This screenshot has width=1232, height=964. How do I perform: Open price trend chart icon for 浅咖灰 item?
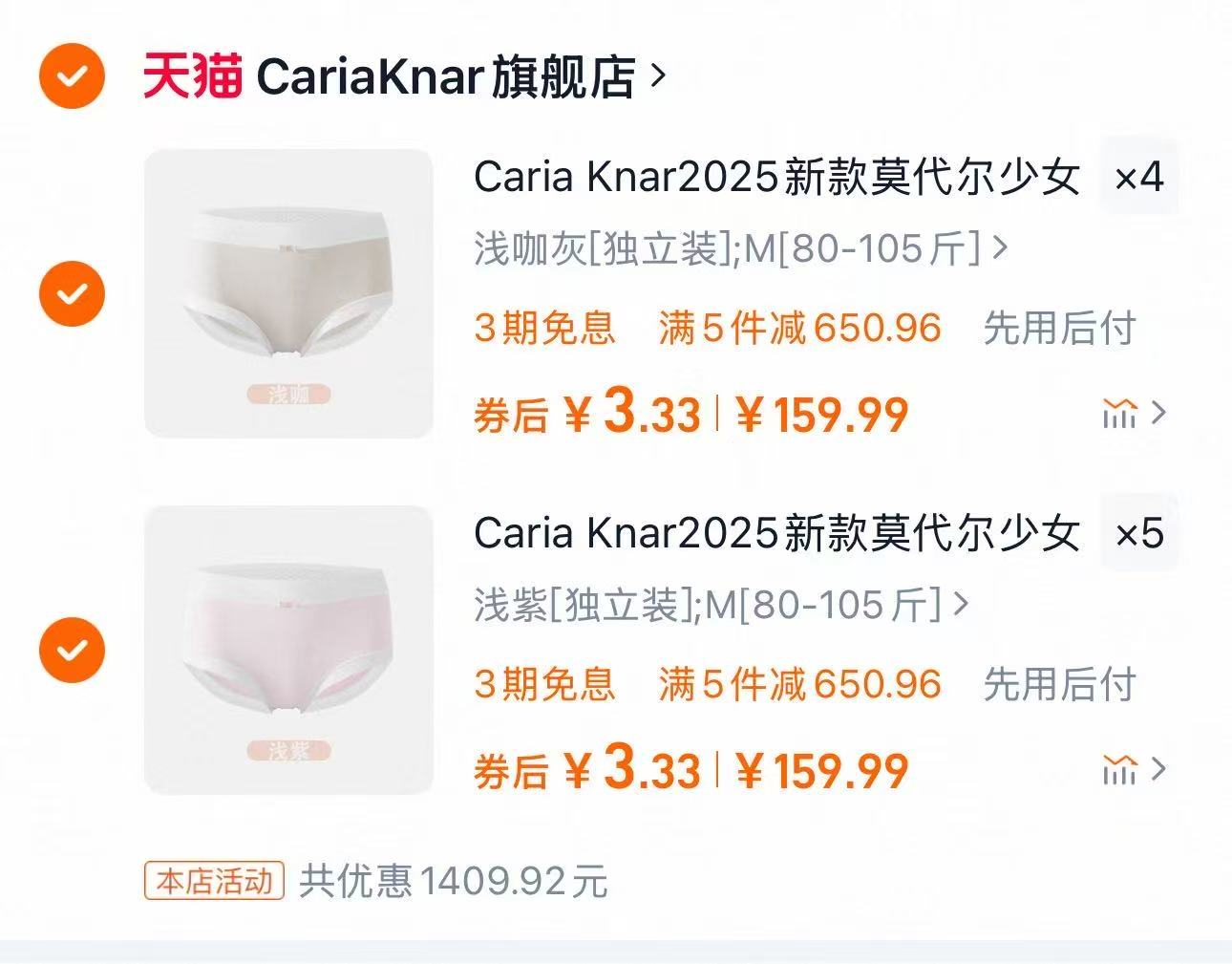coord(1134,414)
